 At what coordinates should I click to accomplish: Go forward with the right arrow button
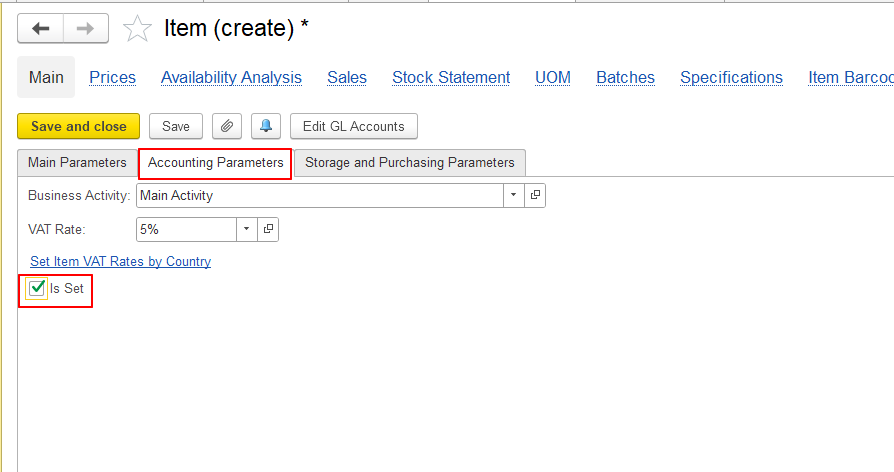86,29
